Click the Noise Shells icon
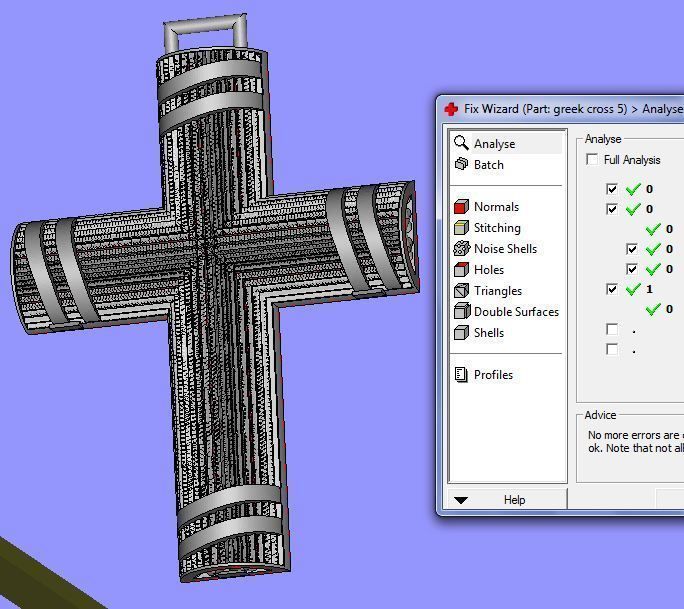Image resolution: width=684 pixels, height=609 pixels. point(461,248)
